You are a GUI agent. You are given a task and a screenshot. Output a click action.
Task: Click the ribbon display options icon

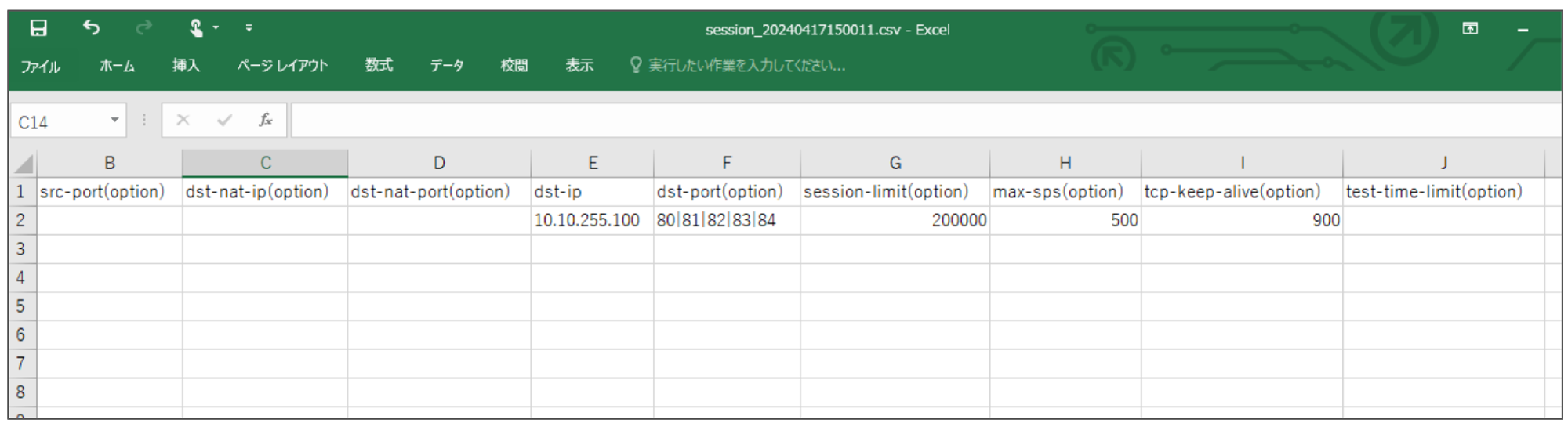pyautogui.click(x=1471, y=29)
